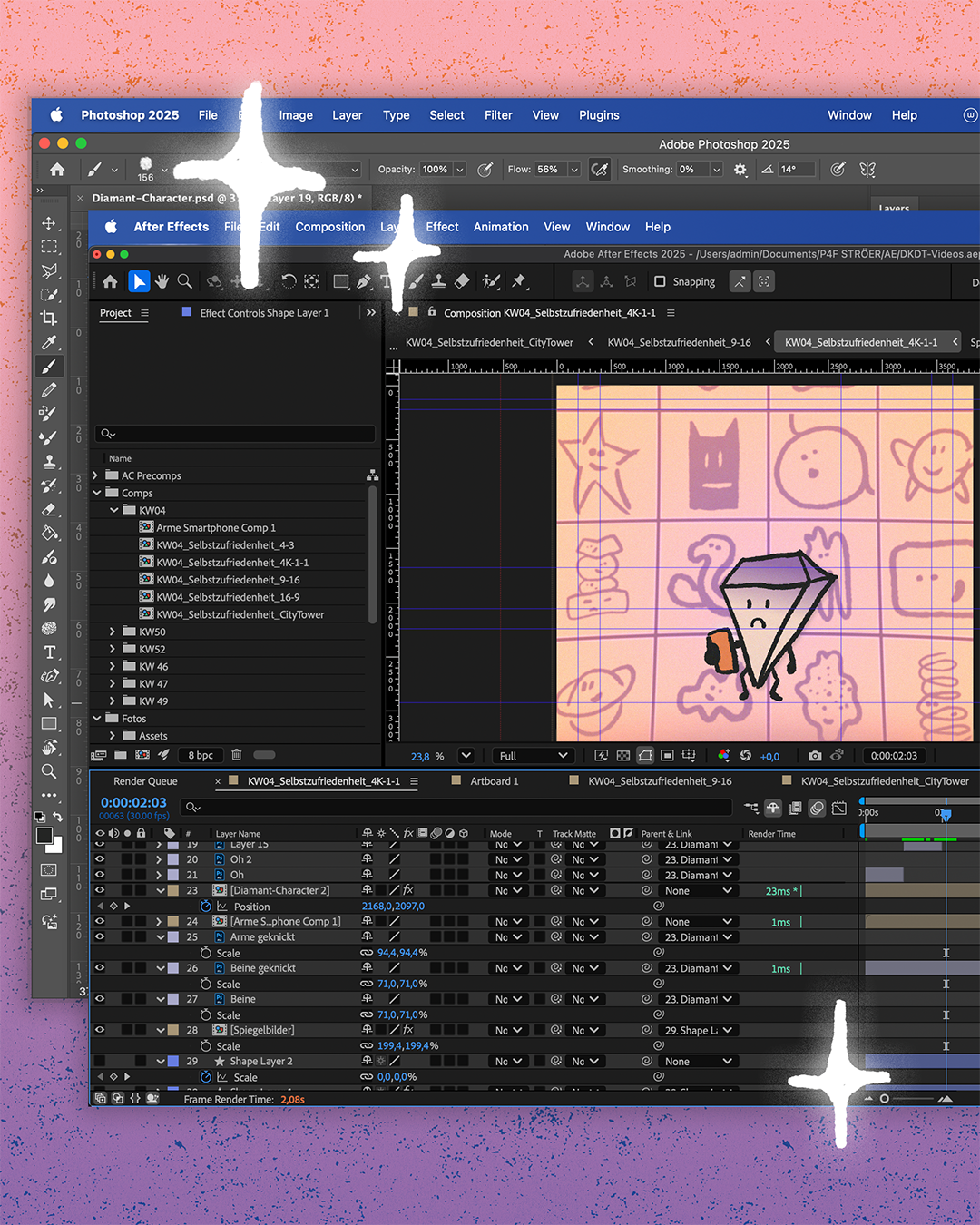Viewport: 980px width, 1225px height.
Task: Expand the KW50 folder in the Project panel
Action: (x=112, y=631)
